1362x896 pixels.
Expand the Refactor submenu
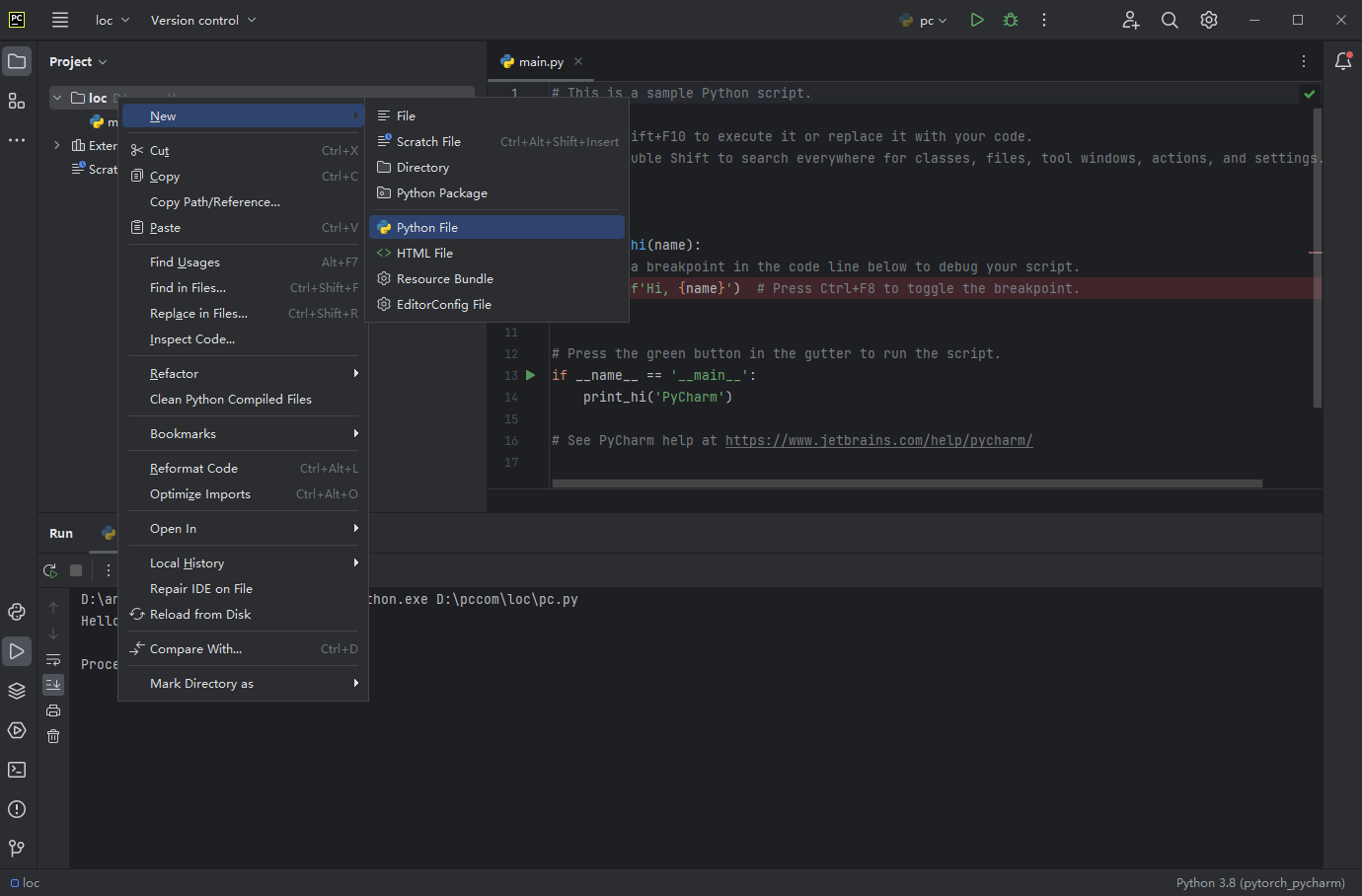[x=243, y=374]
